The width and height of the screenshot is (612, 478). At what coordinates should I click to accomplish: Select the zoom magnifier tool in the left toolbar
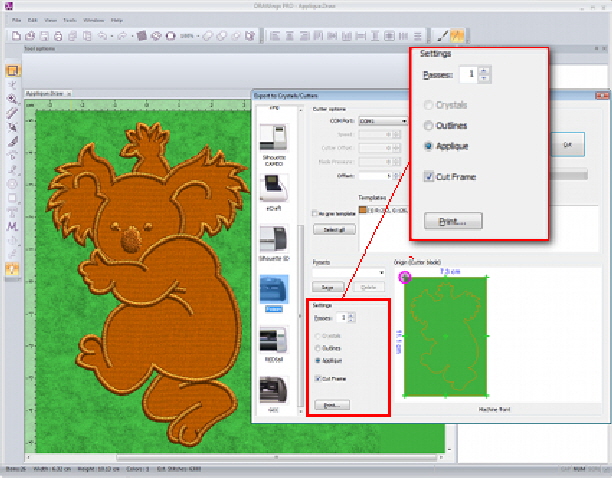pyautogui.click(x=12, y=99)
